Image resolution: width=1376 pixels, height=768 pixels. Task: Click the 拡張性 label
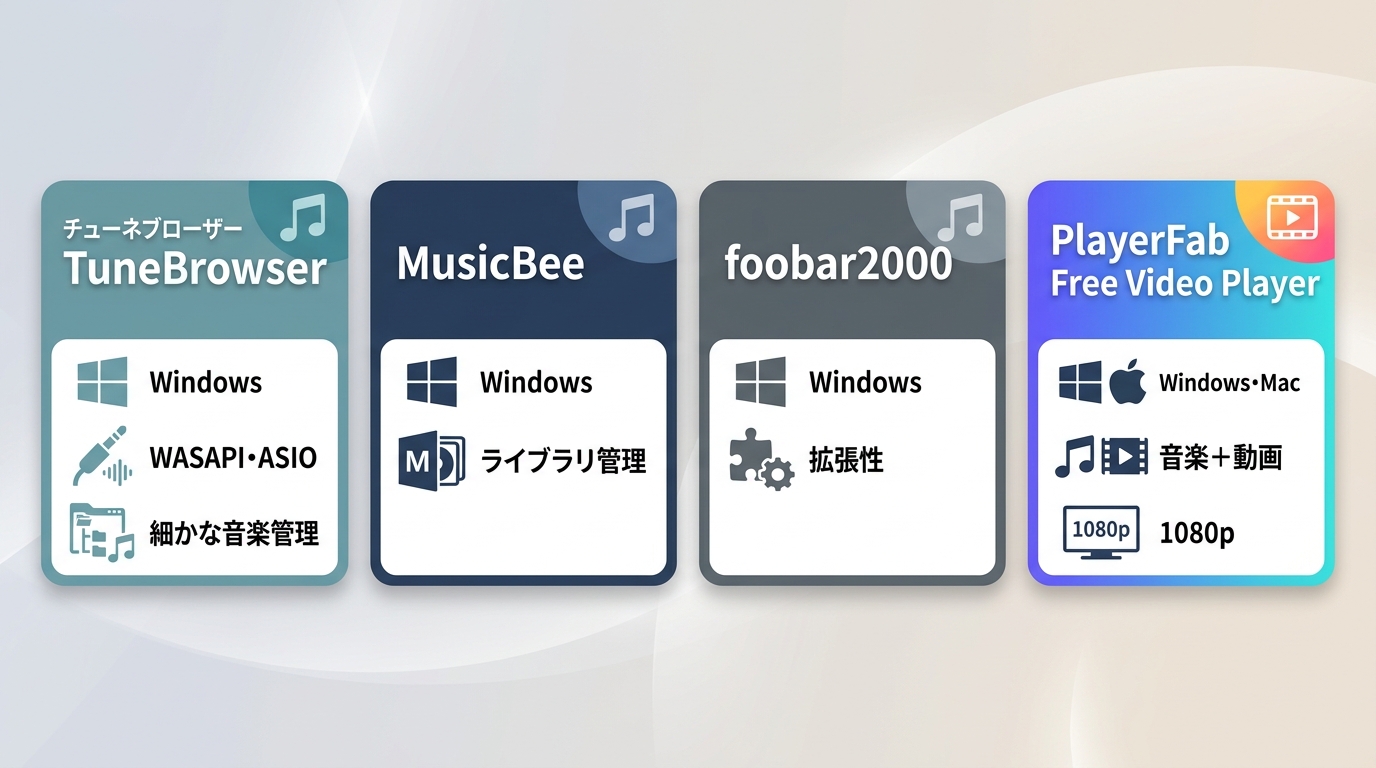coord(846,461)
